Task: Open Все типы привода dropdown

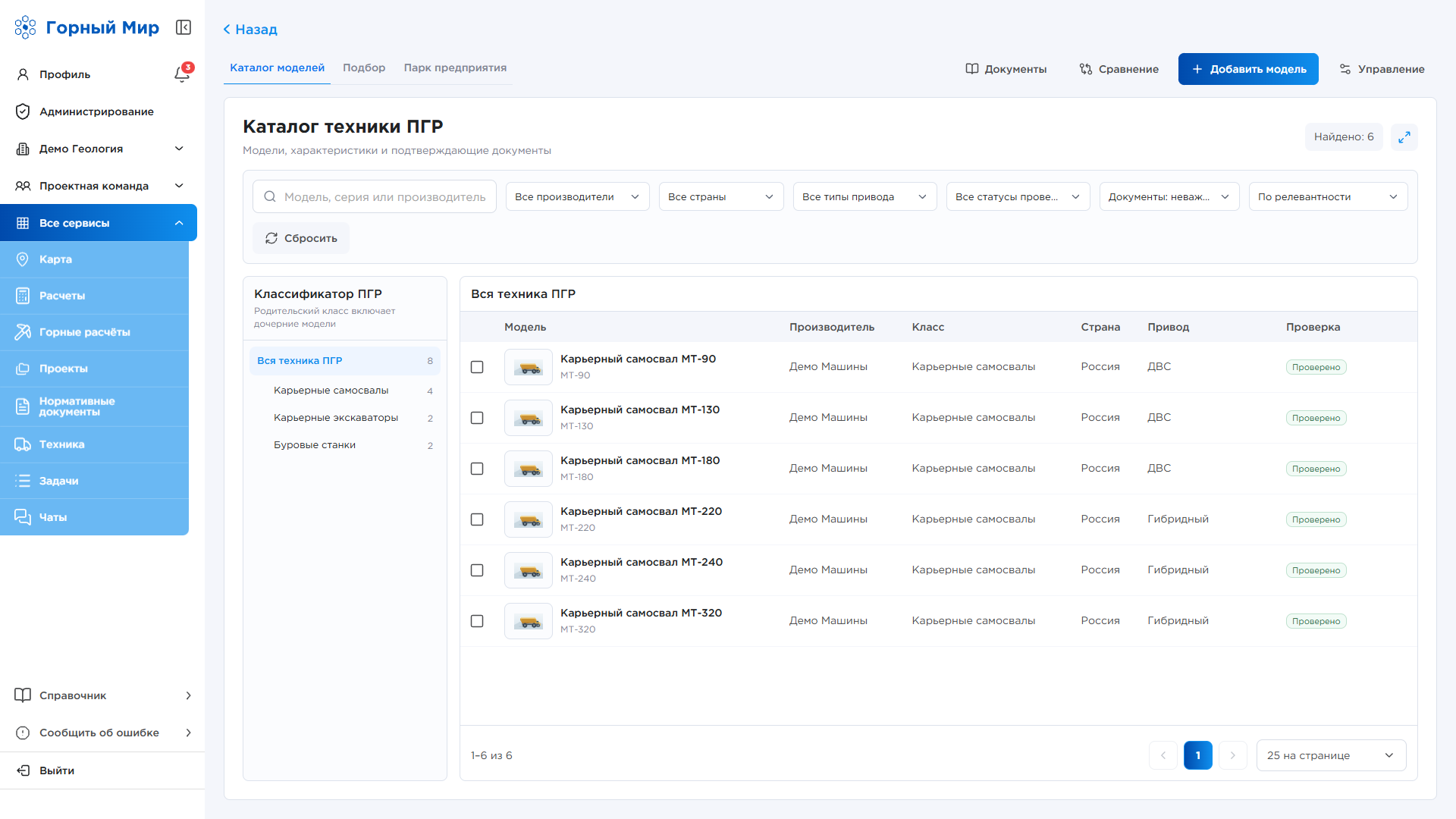Action: 864,196
